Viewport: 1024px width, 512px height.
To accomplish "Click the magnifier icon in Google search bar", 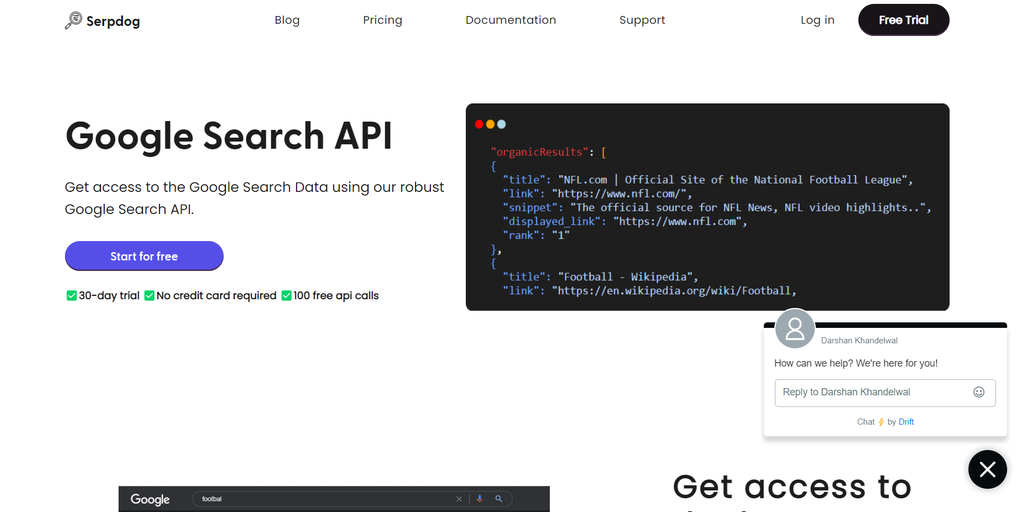I will (x=499, y=499).
